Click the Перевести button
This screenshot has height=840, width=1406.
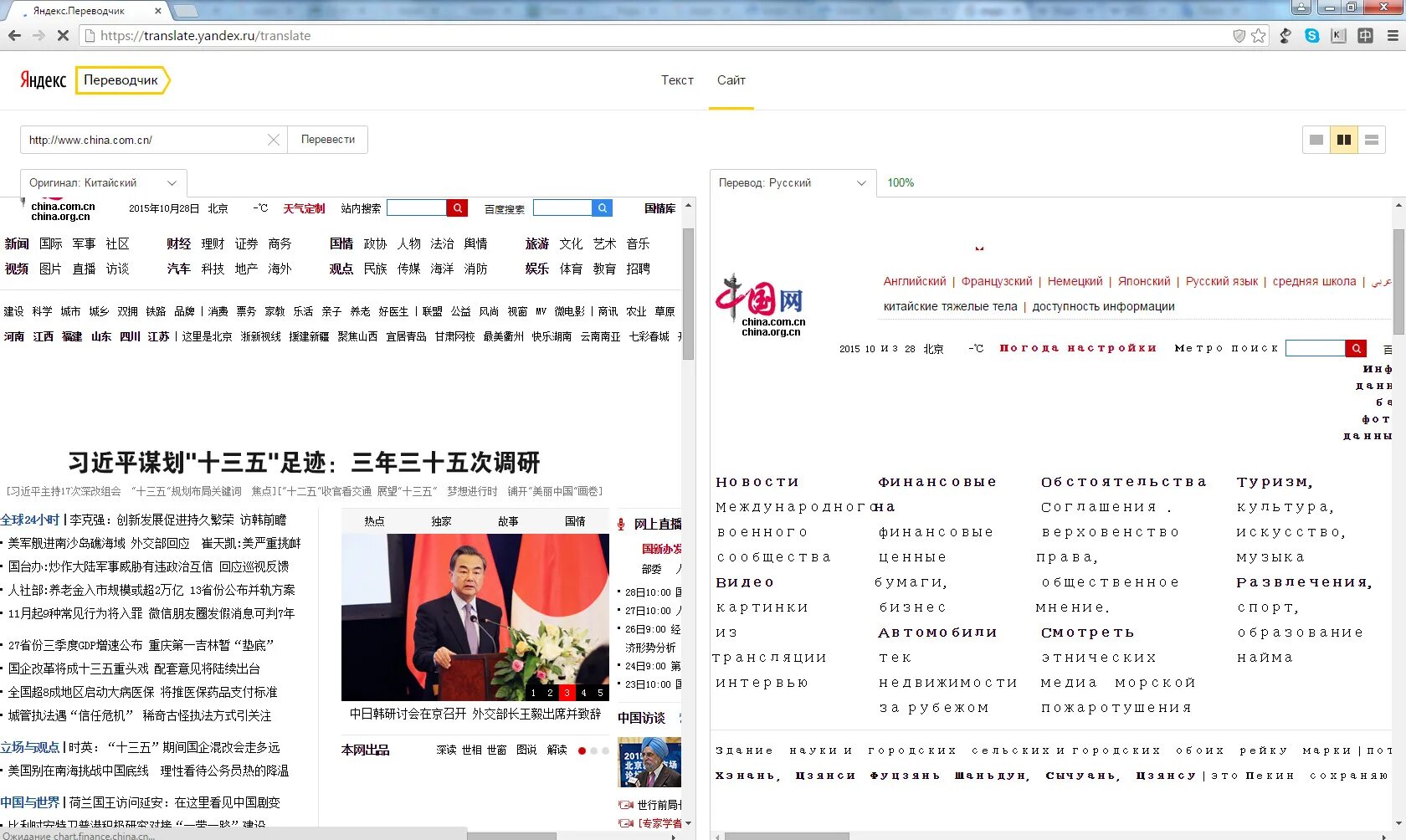pyautogui.click(x=328, y=140)
